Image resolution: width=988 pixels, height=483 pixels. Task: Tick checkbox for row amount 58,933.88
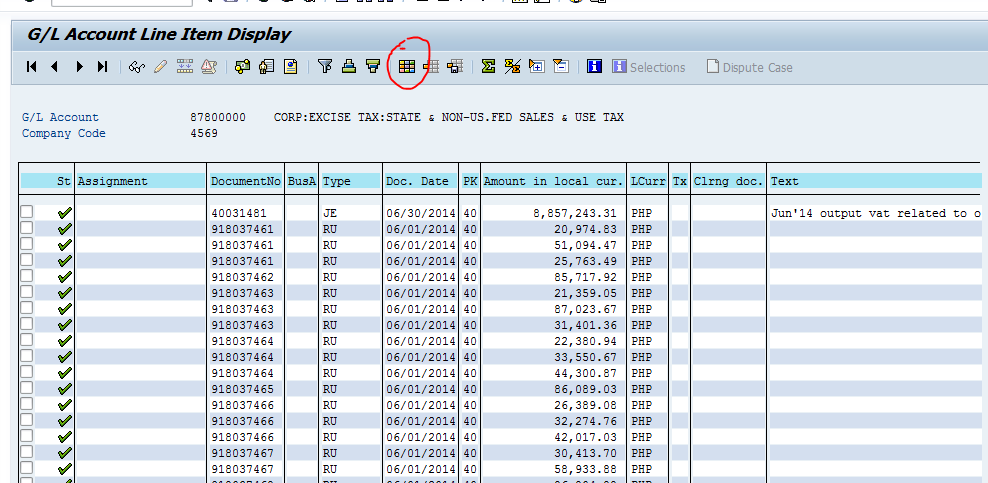click(26, 469)
